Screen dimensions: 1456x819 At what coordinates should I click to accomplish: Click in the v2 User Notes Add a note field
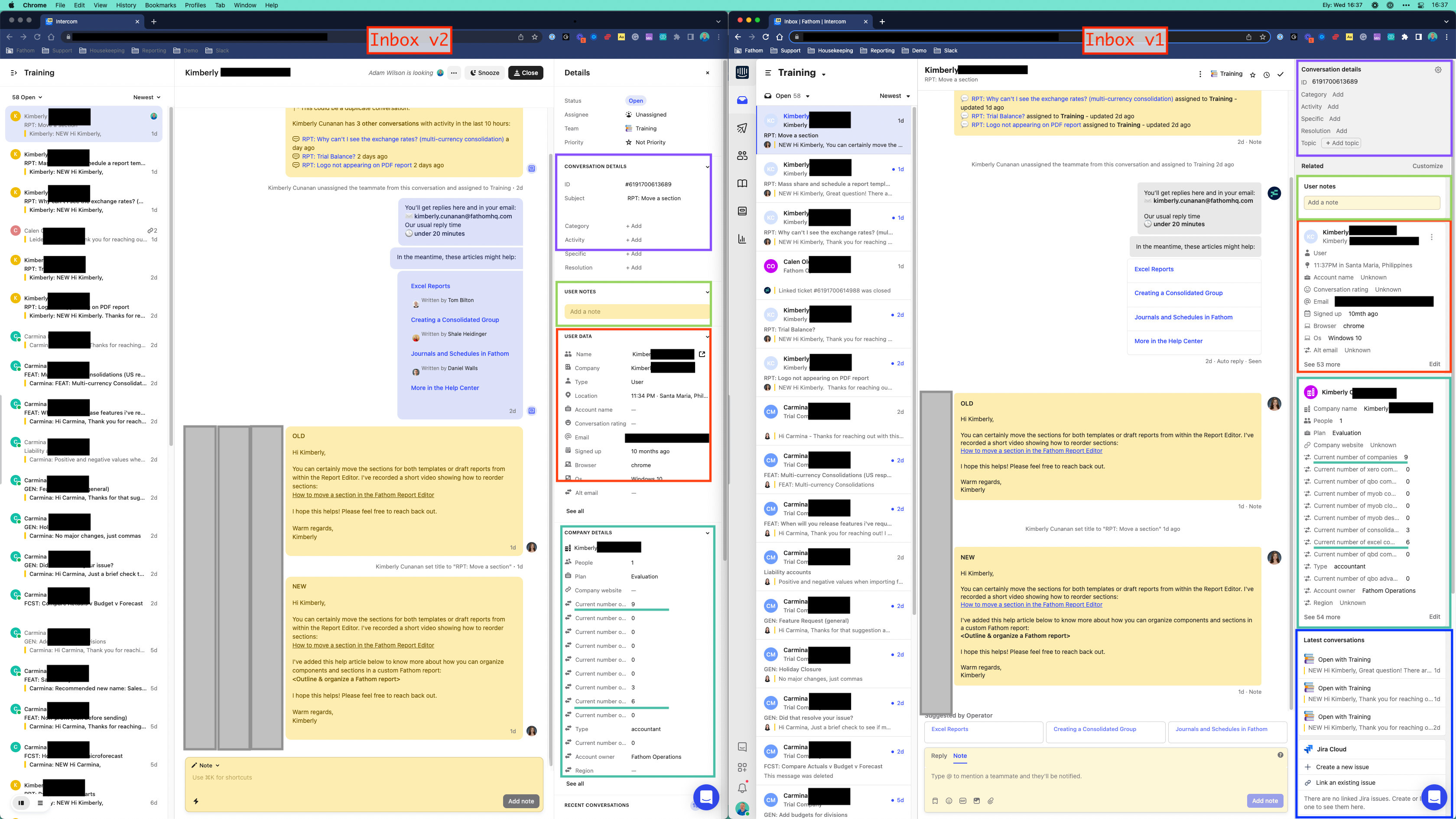pyautogui.click(x=637, y=312)
